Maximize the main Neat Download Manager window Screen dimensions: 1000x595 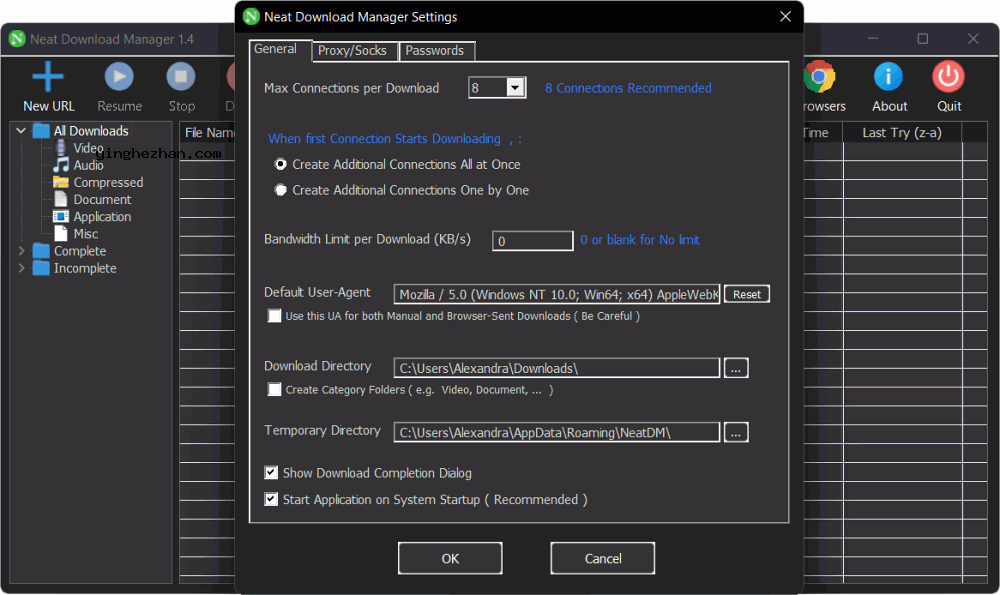[922, 39]
